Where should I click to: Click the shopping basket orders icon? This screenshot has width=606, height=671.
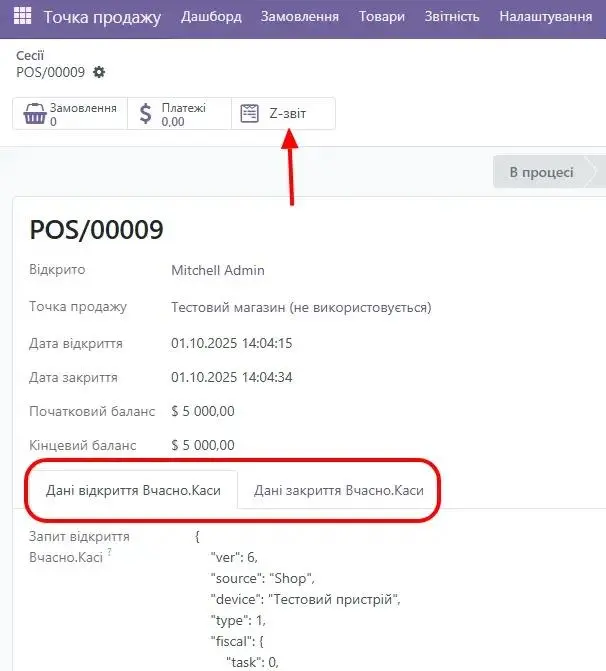pyautogui.click(x=35, y=114)
